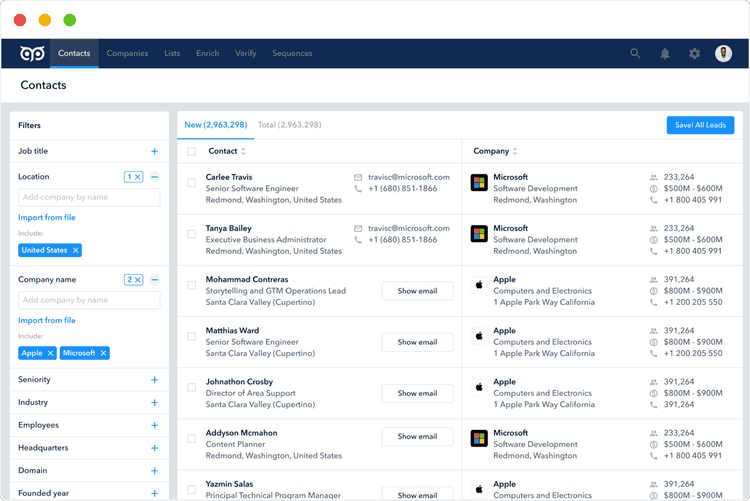Viewport: 750px width, 501px height.
Task: Sort by Contact column arrows
Action: tap(243, 151)
